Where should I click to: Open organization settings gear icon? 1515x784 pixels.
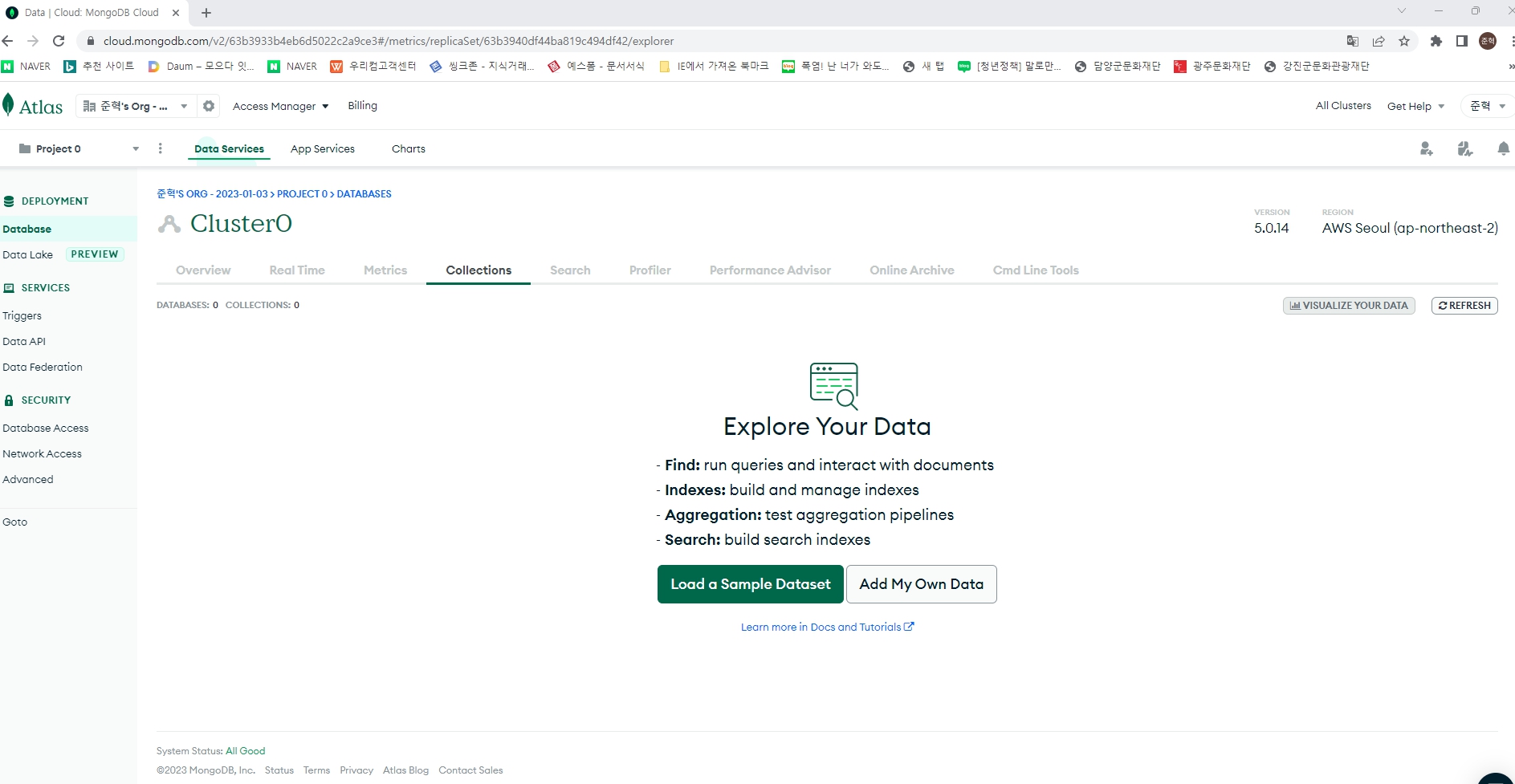(209, 106)
